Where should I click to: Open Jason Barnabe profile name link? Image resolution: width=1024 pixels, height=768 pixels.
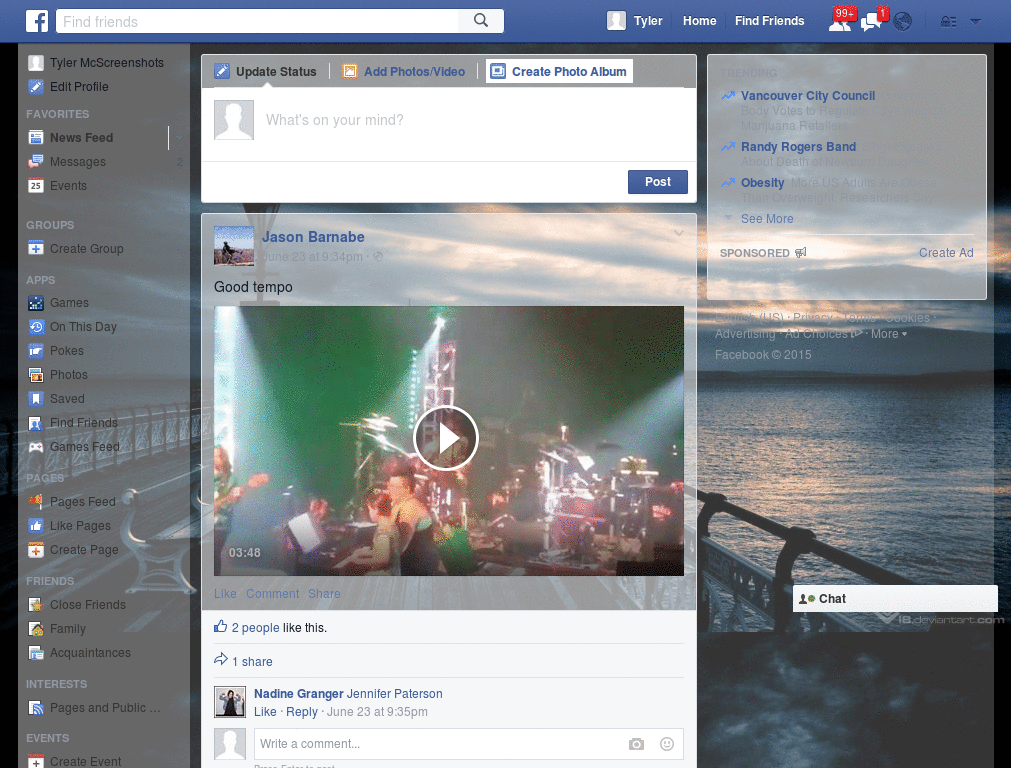313,237
